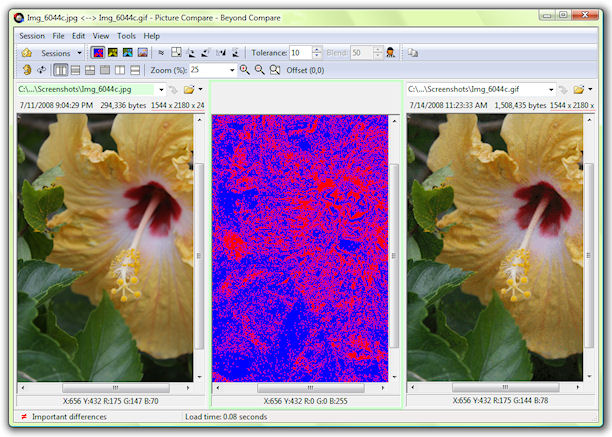
Task: Switch to Mismatch Range view mode
Action: coord(113,52)
